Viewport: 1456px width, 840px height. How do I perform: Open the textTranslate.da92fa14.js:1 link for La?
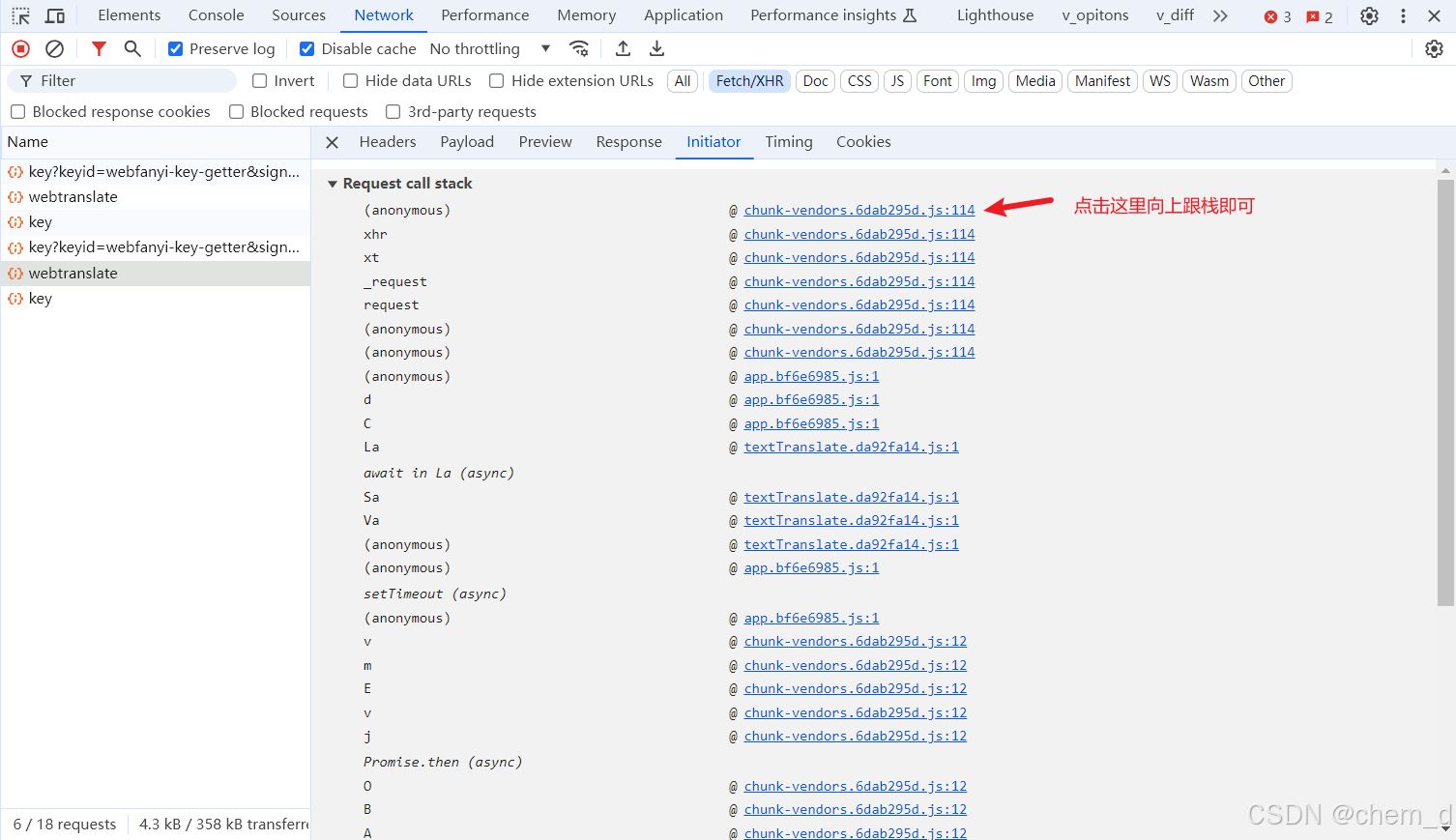pos(851,447)
